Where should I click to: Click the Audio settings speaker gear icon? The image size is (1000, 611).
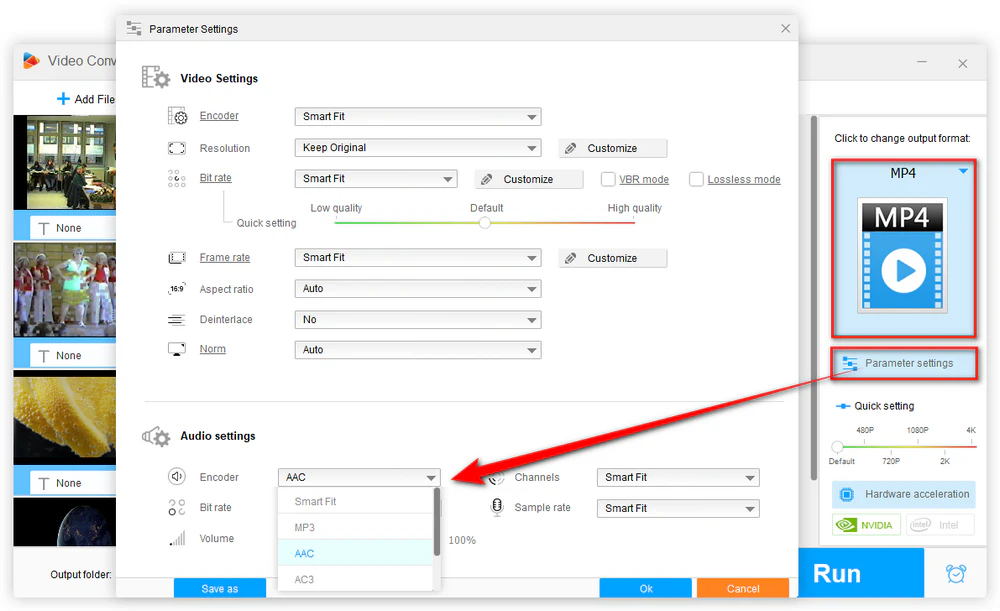coord(156,436)
